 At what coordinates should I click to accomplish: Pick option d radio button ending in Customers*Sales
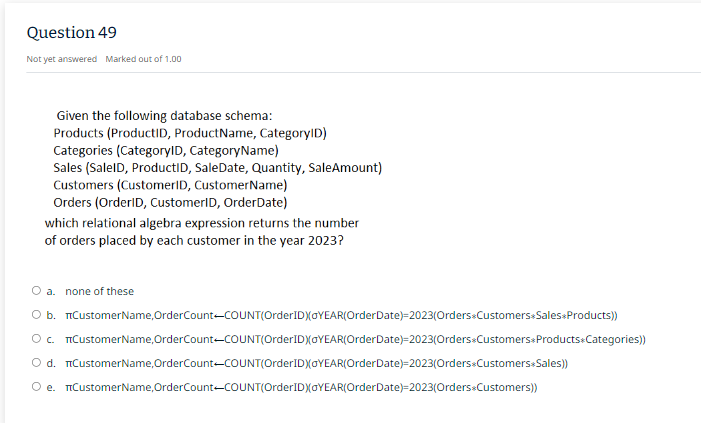(x=36, y=363)
